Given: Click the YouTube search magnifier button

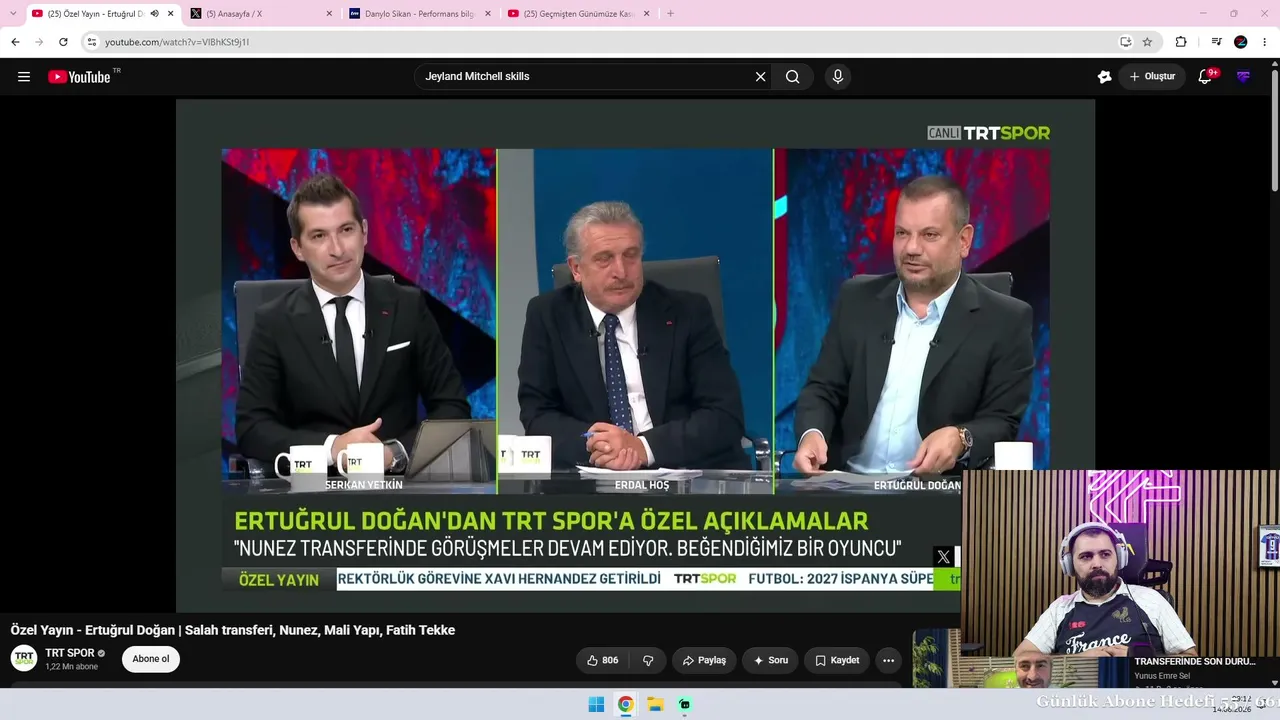Looking at the screenshot, I should click(x=793, y=77).
